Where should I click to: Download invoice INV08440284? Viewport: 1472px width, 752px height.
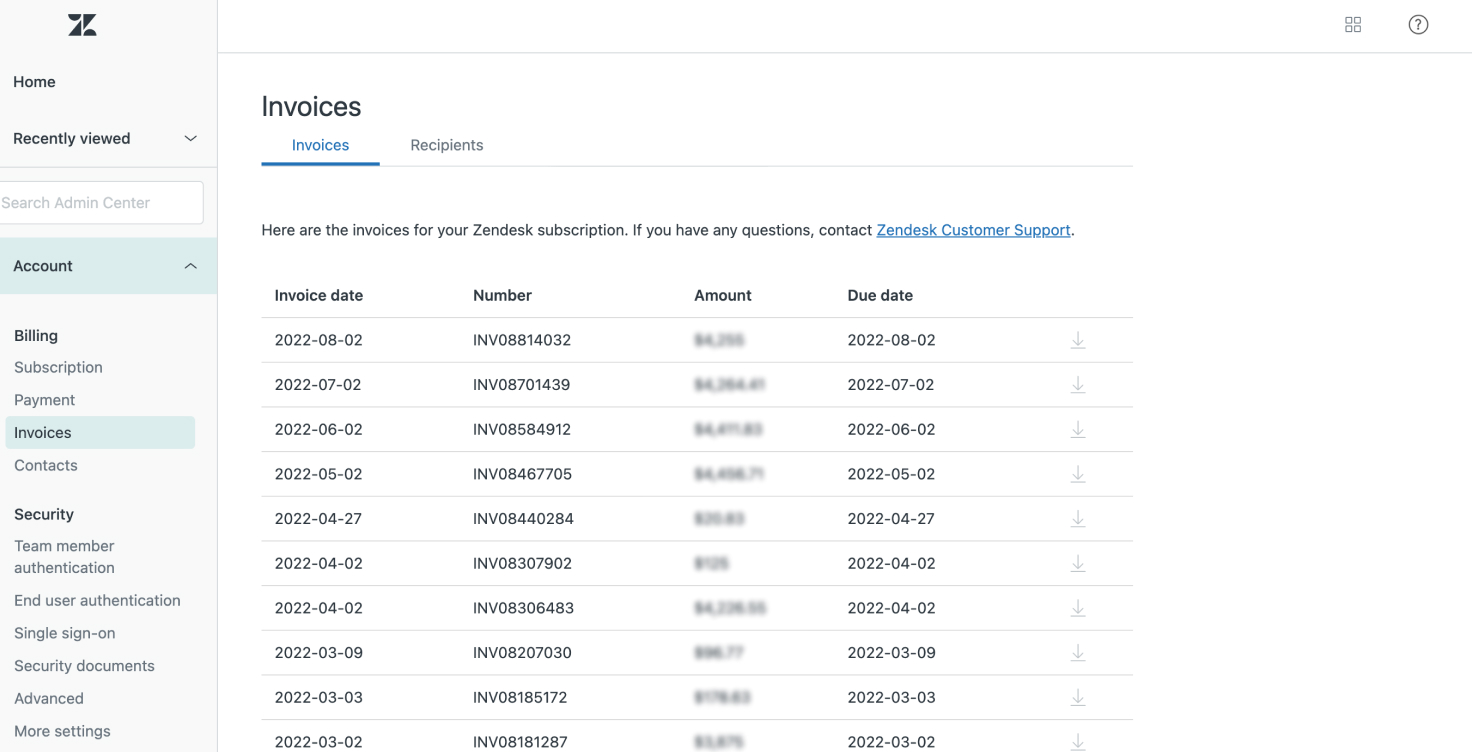1078,519
